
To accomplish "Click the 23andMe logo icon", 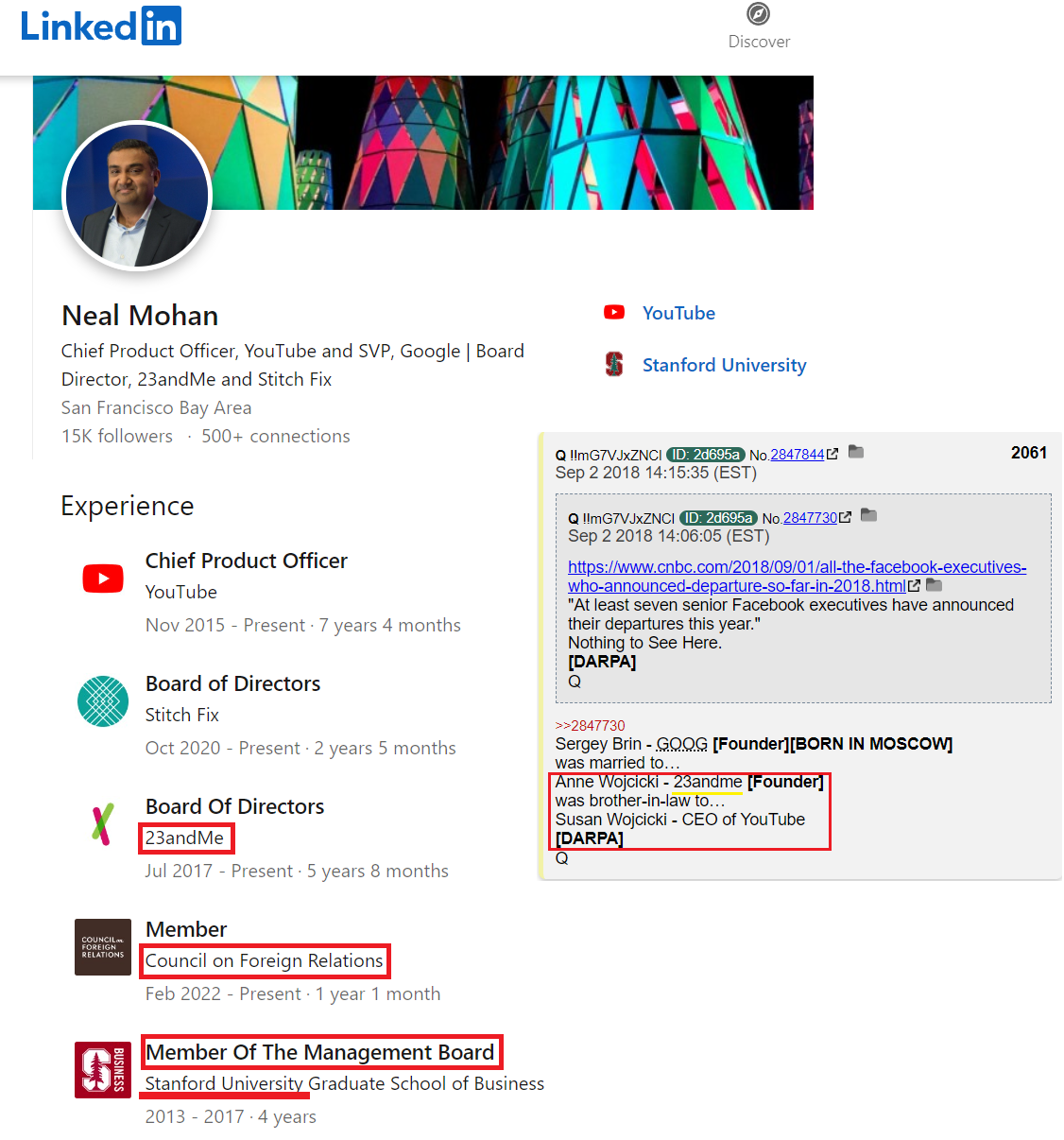I will pyautogui.click(x=103, y=824).
